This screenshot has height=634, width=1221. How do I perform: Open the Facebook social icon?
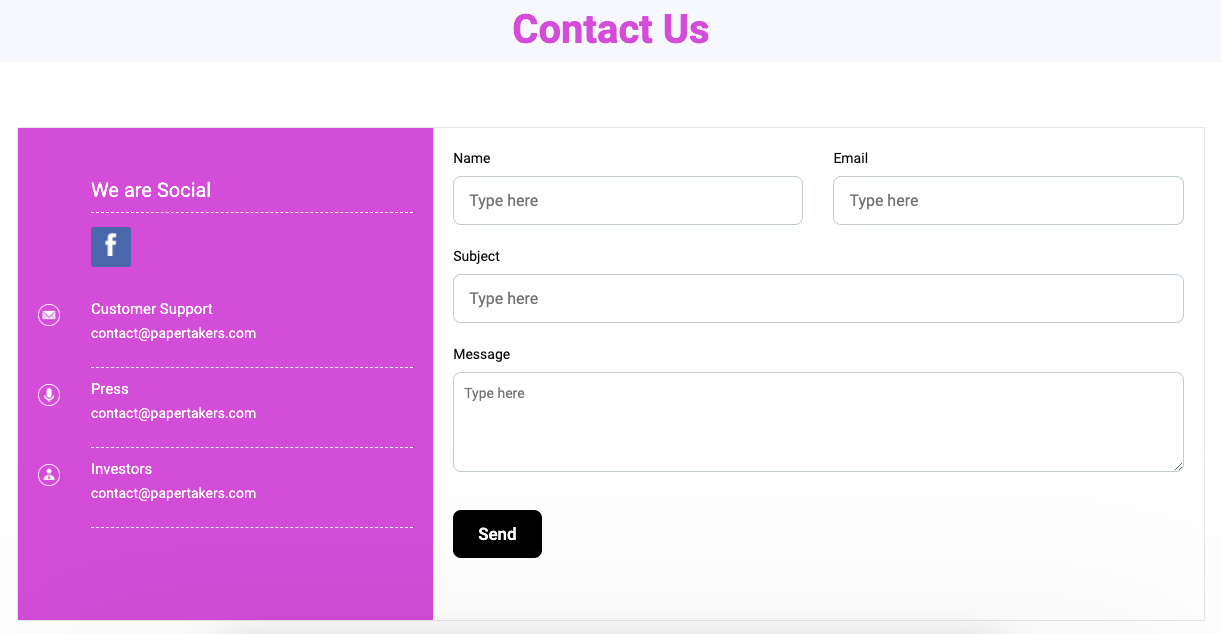[x=111, y=247]
